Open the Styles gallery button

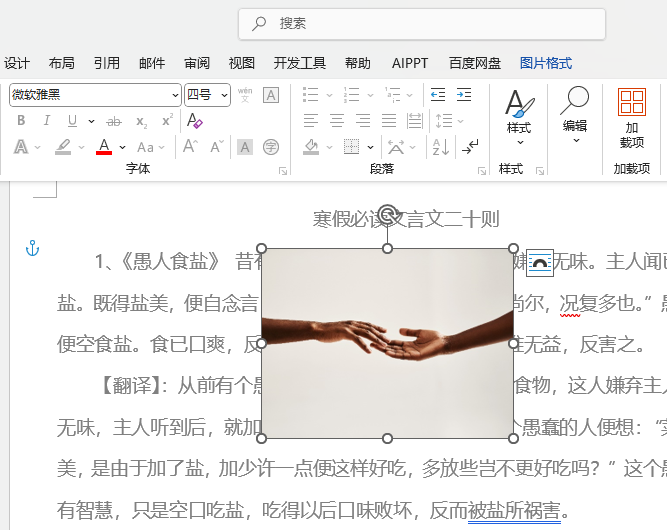tap(519, 117)
